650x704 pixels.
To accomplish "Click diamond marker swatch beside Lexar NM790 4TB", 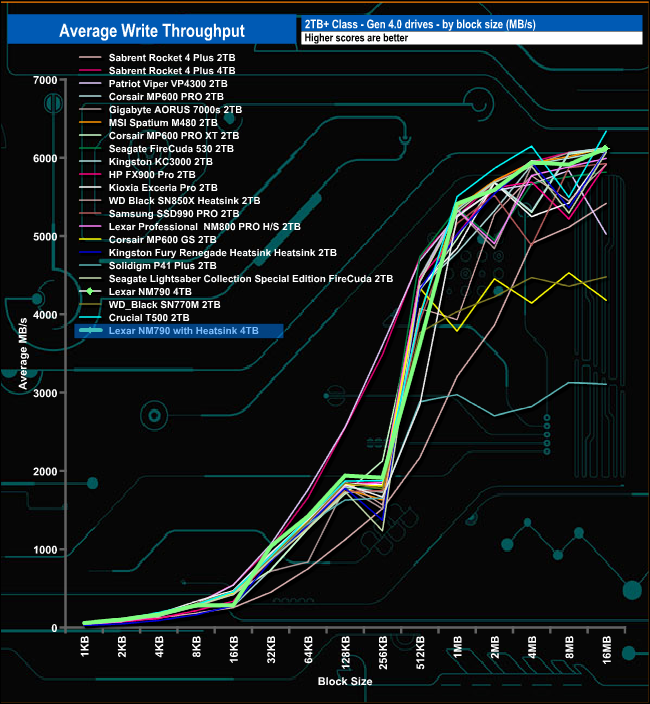I will (90, 292).
